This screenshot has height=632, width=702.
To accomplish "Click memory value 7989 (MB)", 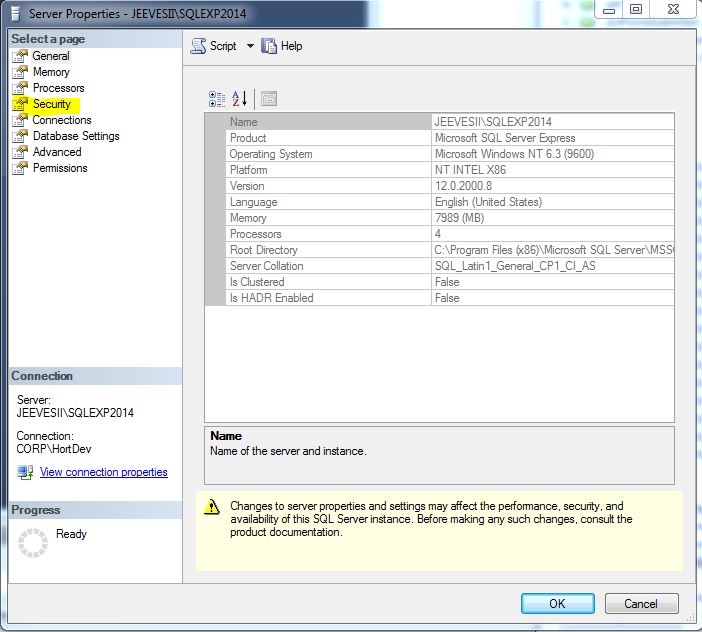I will pos(459,218).
